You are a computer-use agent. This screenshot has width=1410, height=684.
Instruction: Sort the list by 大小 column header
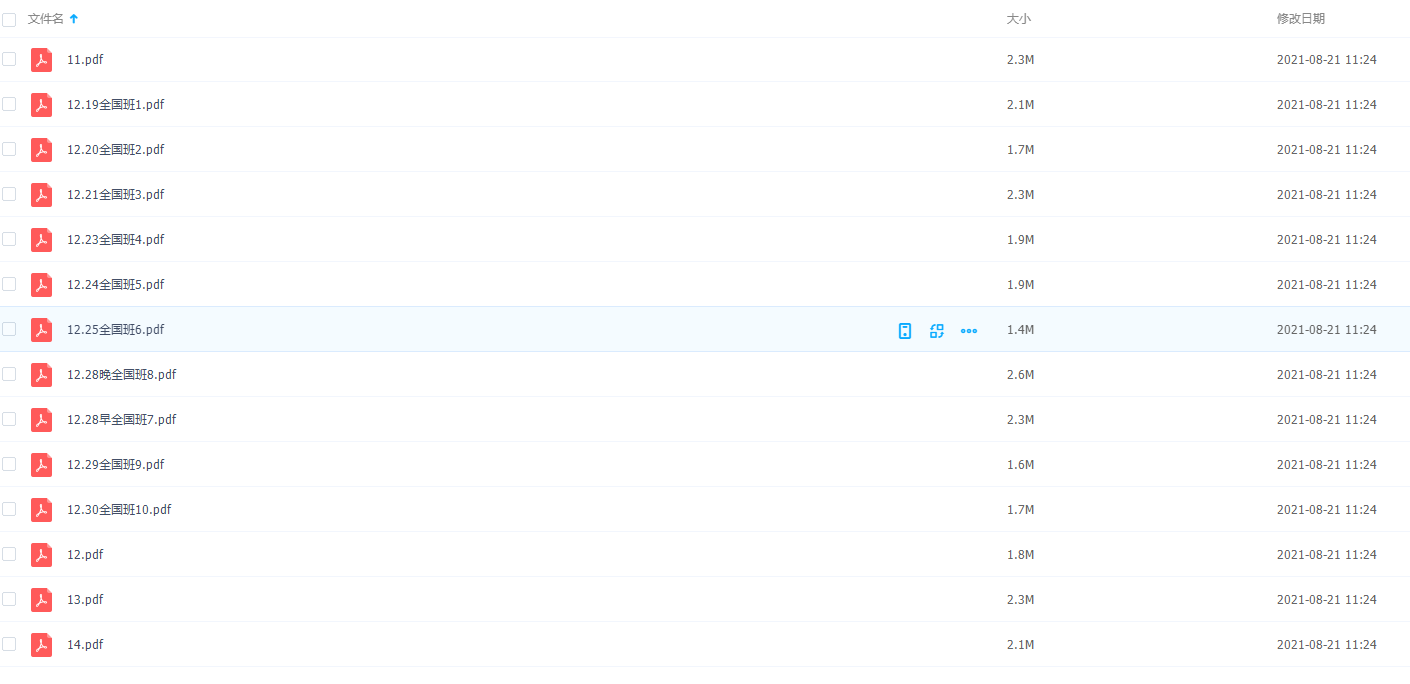click(1018, 19)
